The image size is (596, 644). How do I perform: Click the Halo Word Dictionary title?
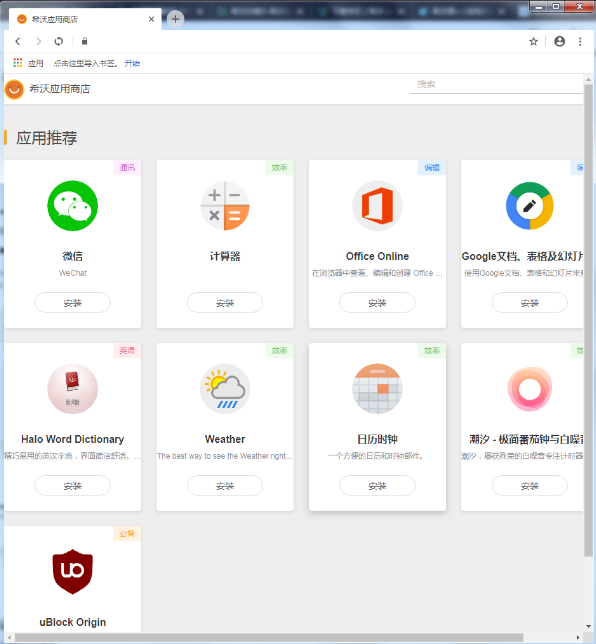[73, 439]
